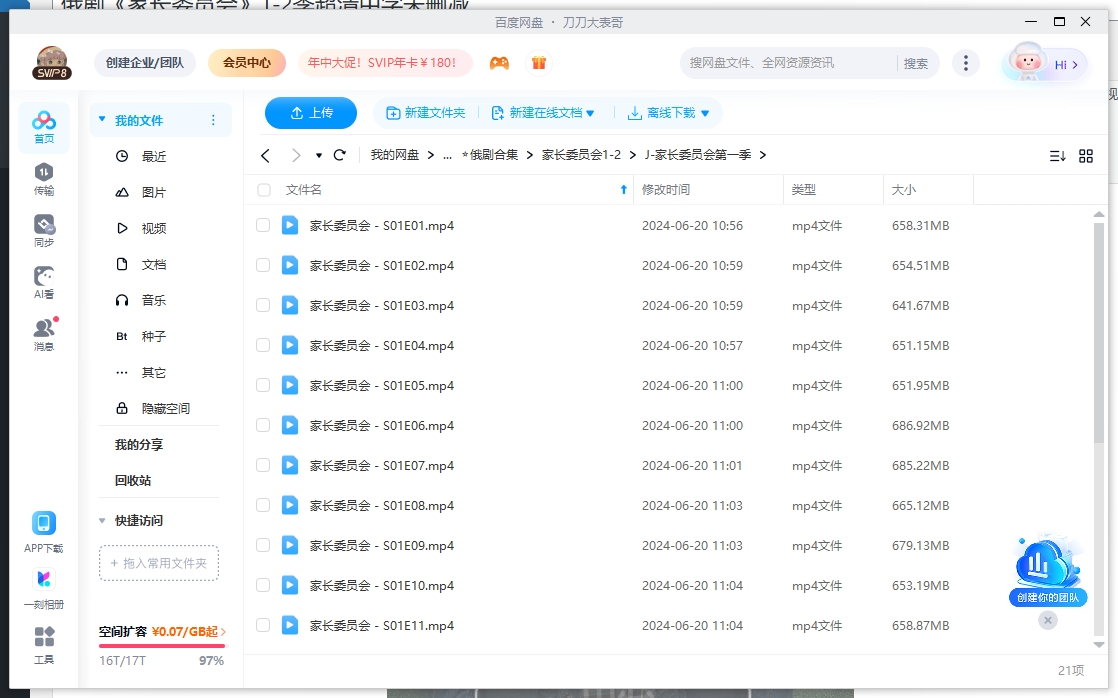Click the 上传 upload button
Viewport: 1118px width, 698px height.
pos(310,113)
